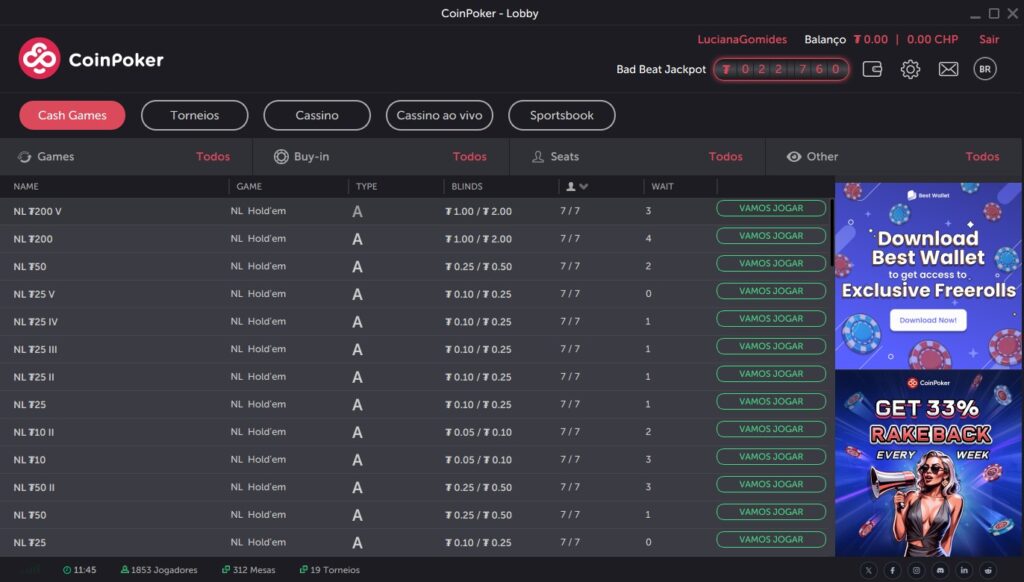
Task: Toggle the Other eye visibility filter
Action: pos(793,157)
